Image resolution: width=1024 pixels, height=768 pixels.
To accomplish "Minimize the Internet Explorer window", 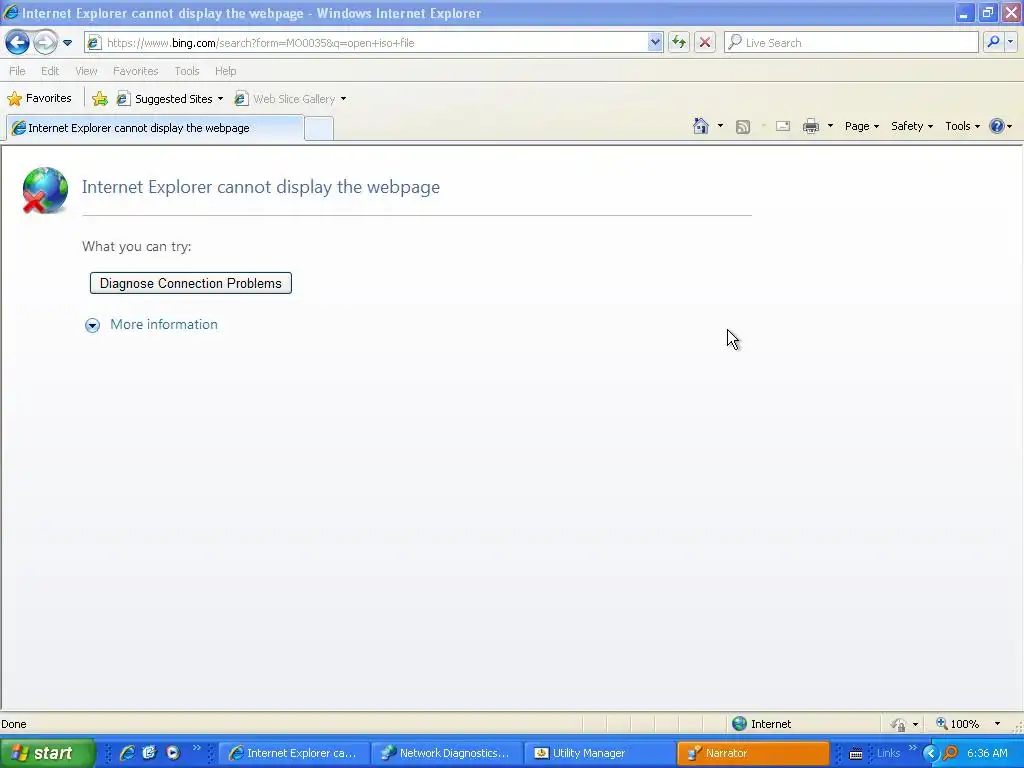I will 964,13.
